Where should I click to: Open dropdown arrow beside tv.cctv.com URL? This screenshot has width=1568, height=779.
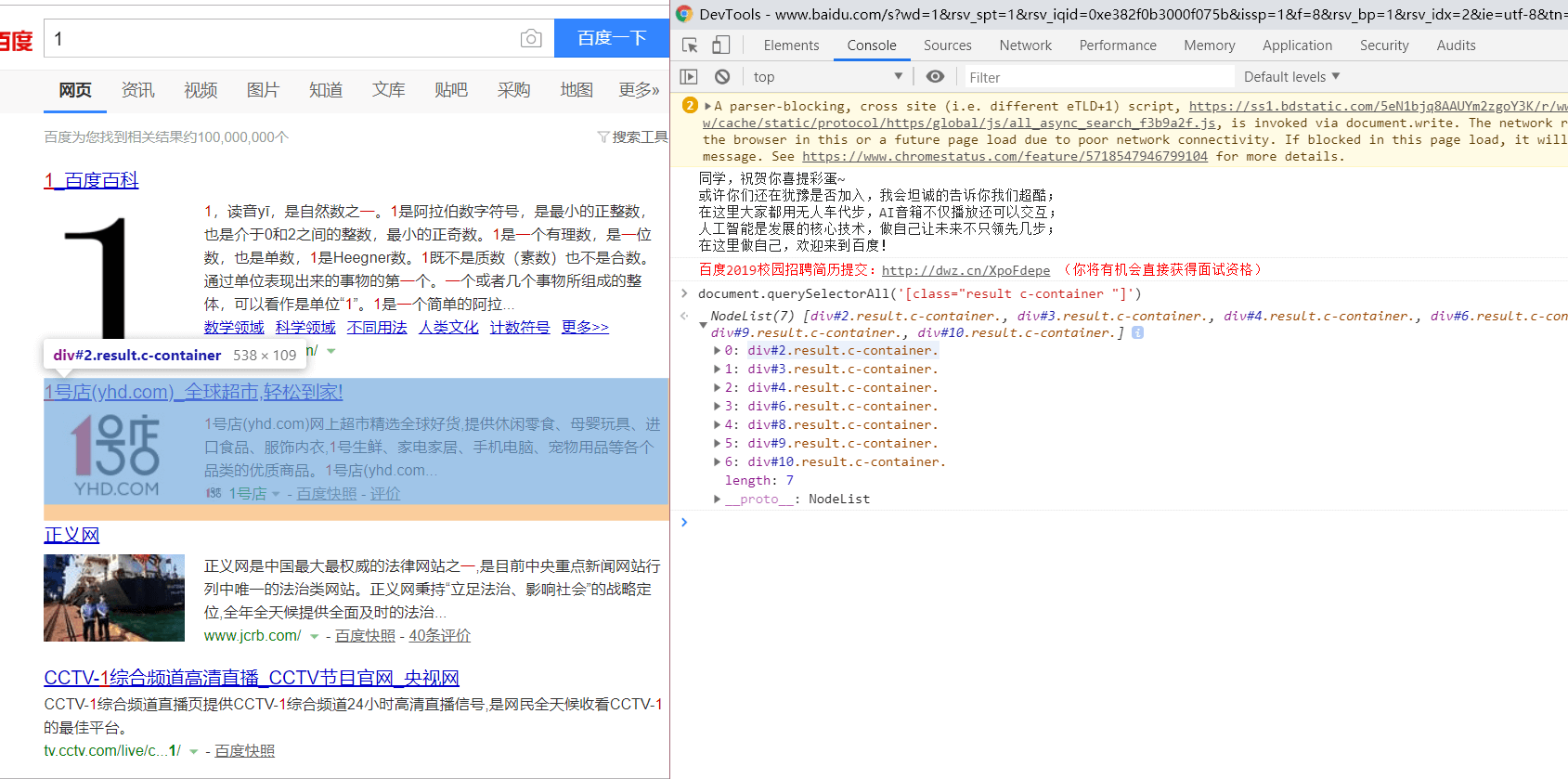(x=194, y=751)
